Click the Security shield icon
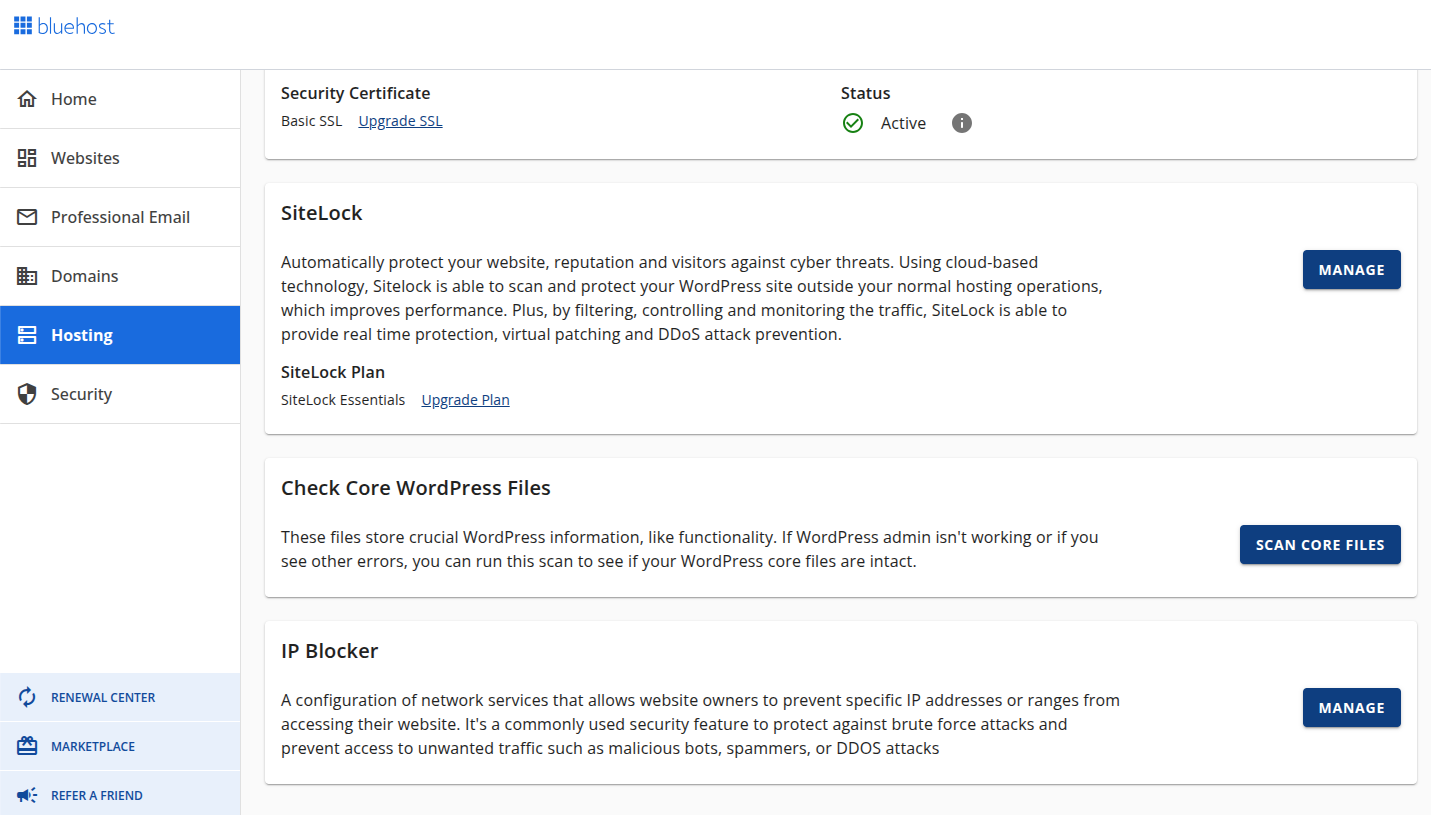Screen dimensions: 1431x815 point(27,394)
